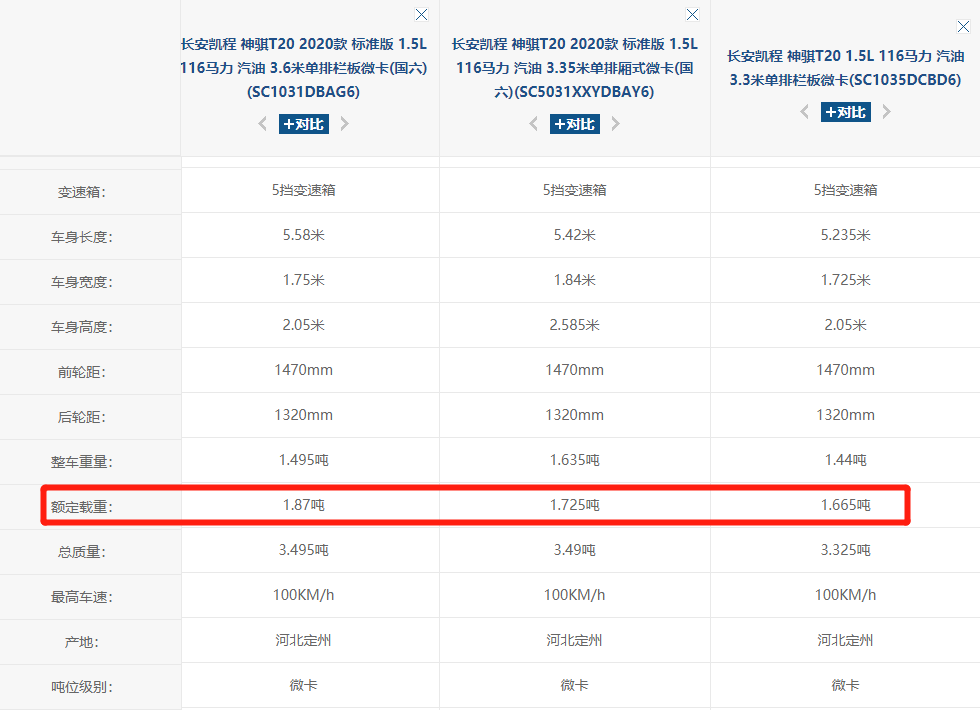Image resolution: width=980 pixels, height=710 pixels.
Task: Select the 车身高度 row label
Action: [x=82, y=327]
